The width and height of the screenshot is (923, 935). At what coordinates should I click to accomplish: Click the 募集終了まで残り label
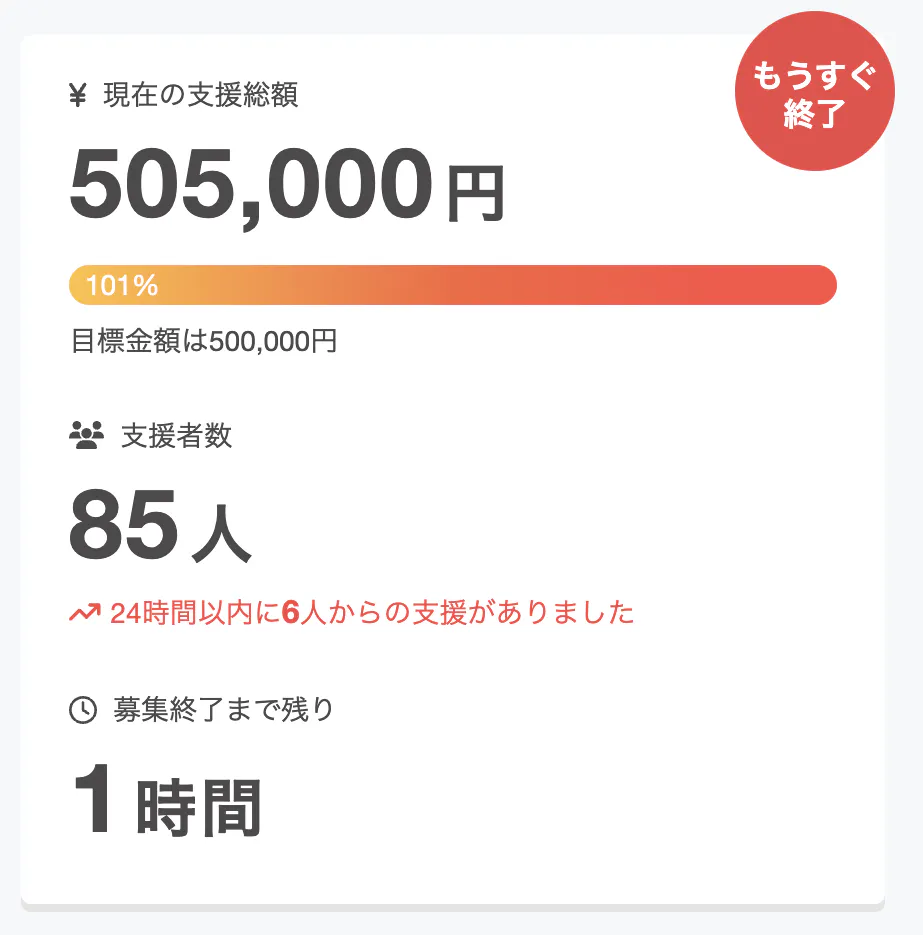click(x=223, y=710)
